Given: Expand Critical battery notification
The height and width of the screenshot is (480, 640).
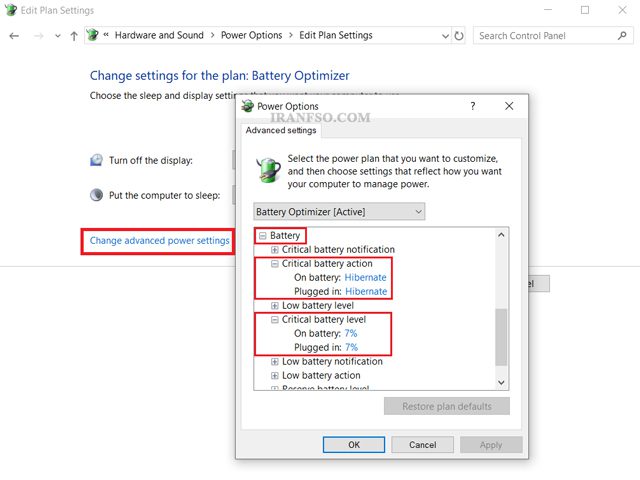Looking at the screenshot, I should [x=275, y=249].
